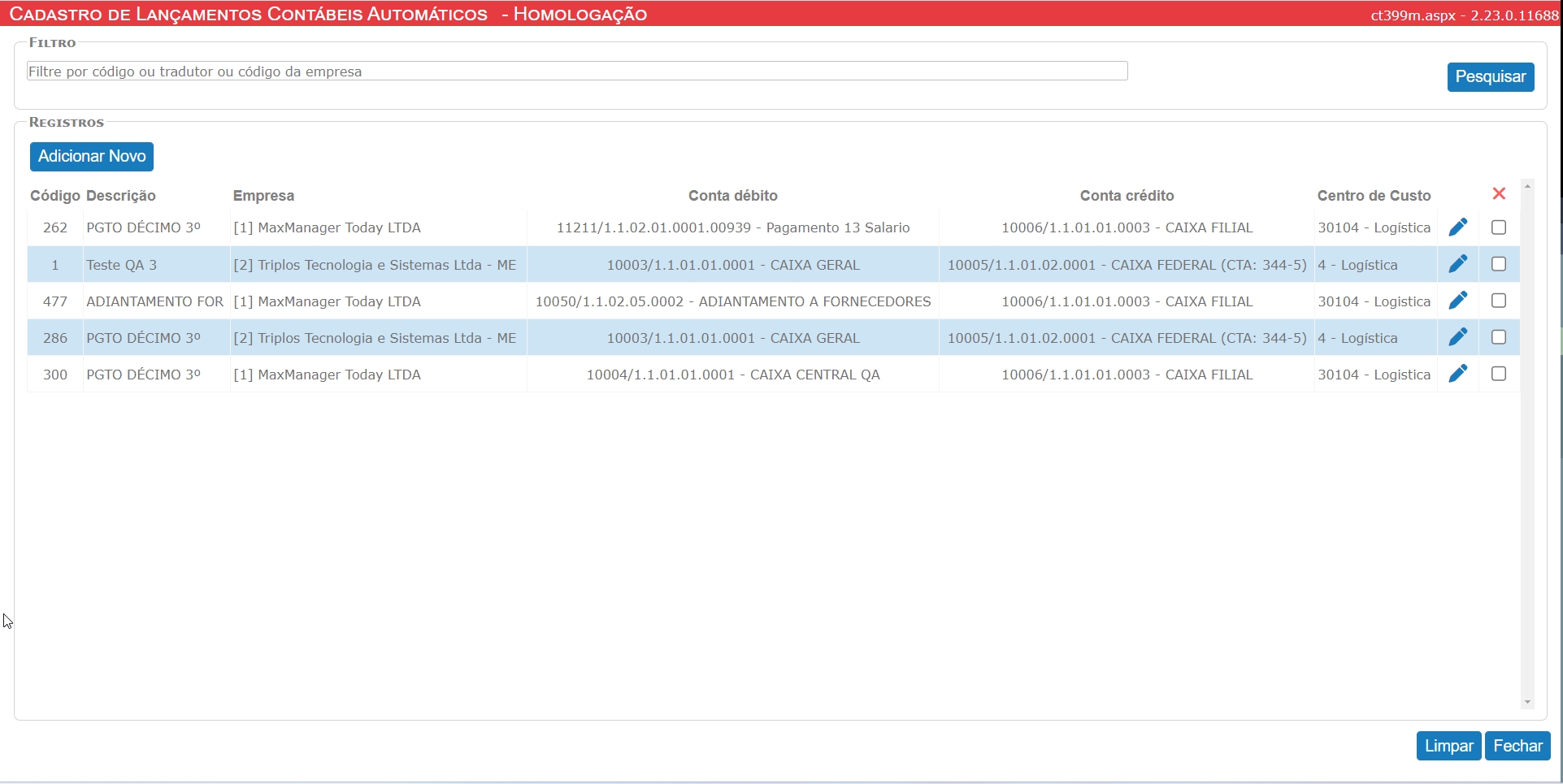Select code cell 300
1563x784 pixels.
(x=55, y=375)
